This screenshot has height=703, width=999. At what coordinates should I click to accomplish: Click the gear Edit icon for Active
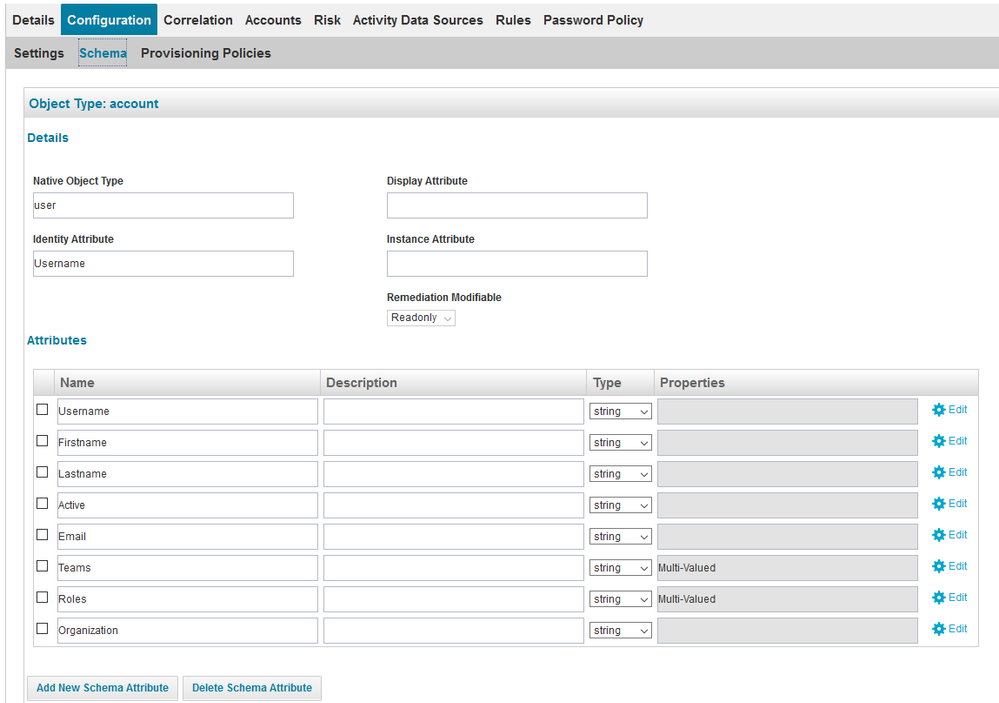[939, 504]
